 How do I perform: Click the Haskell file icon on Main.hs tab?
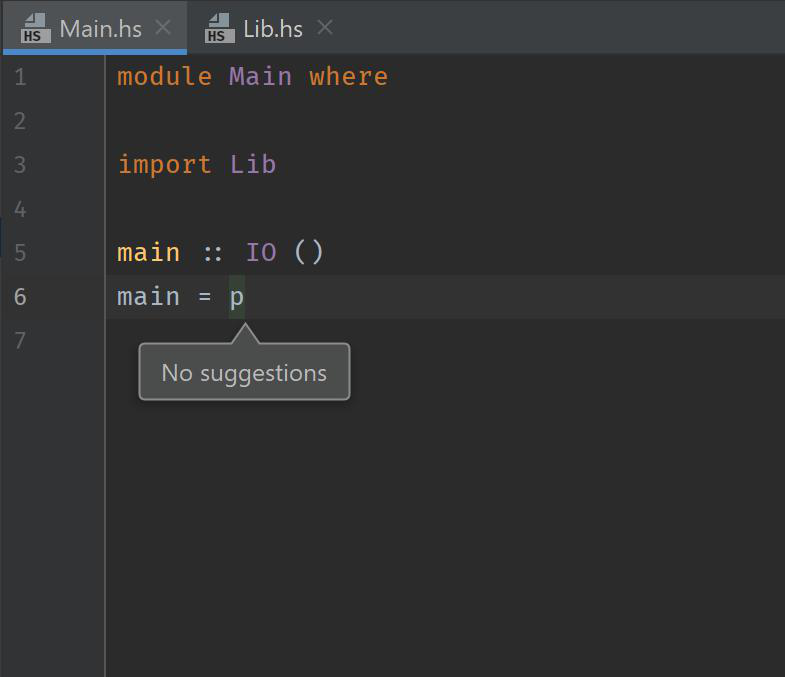click(35, 28)
